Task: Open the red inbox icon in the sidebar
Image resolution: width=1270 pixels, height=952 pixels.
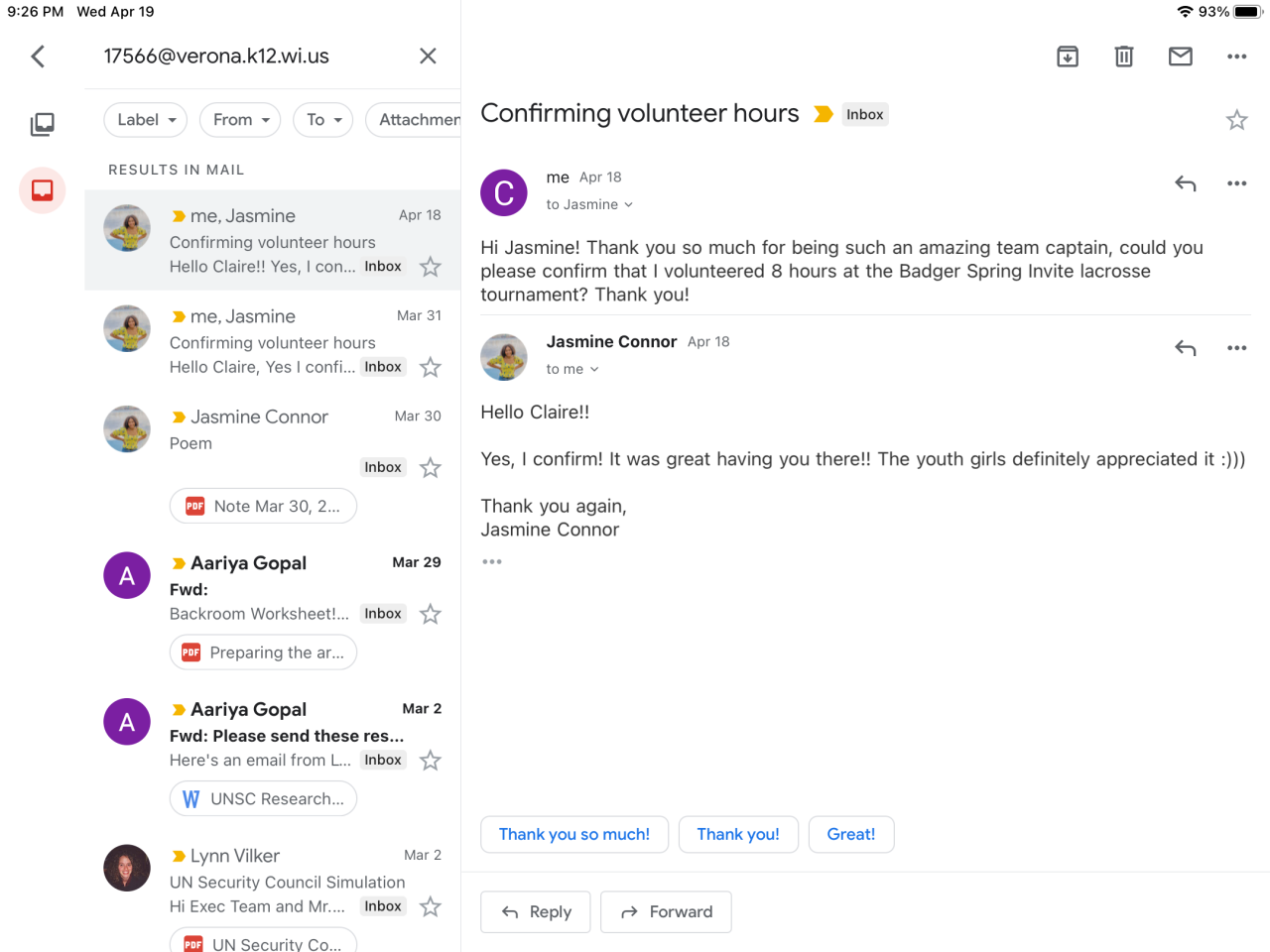Action: [43, 190]
